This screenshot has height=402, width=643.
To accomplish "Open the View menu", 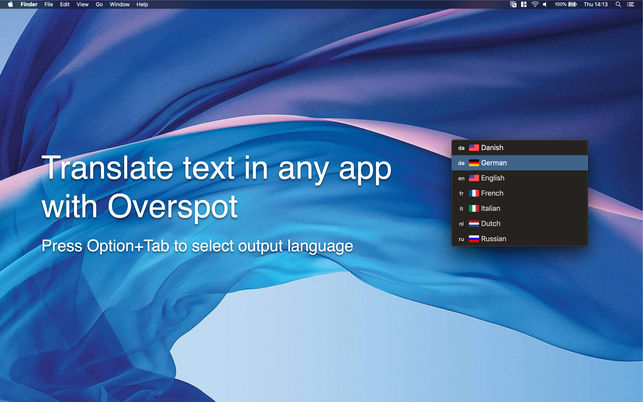I will (x=82, y=5).
